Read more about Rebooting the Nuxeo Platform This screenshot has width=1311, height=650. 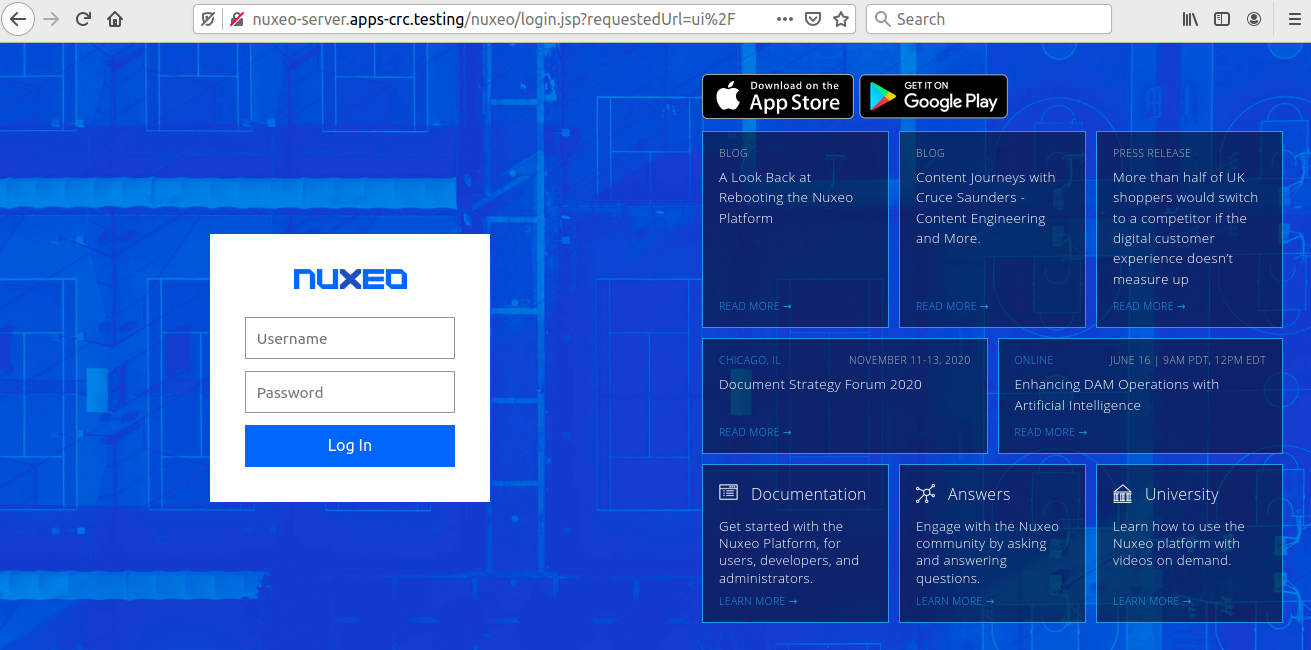pyautogui.click(x=755, y=306)
